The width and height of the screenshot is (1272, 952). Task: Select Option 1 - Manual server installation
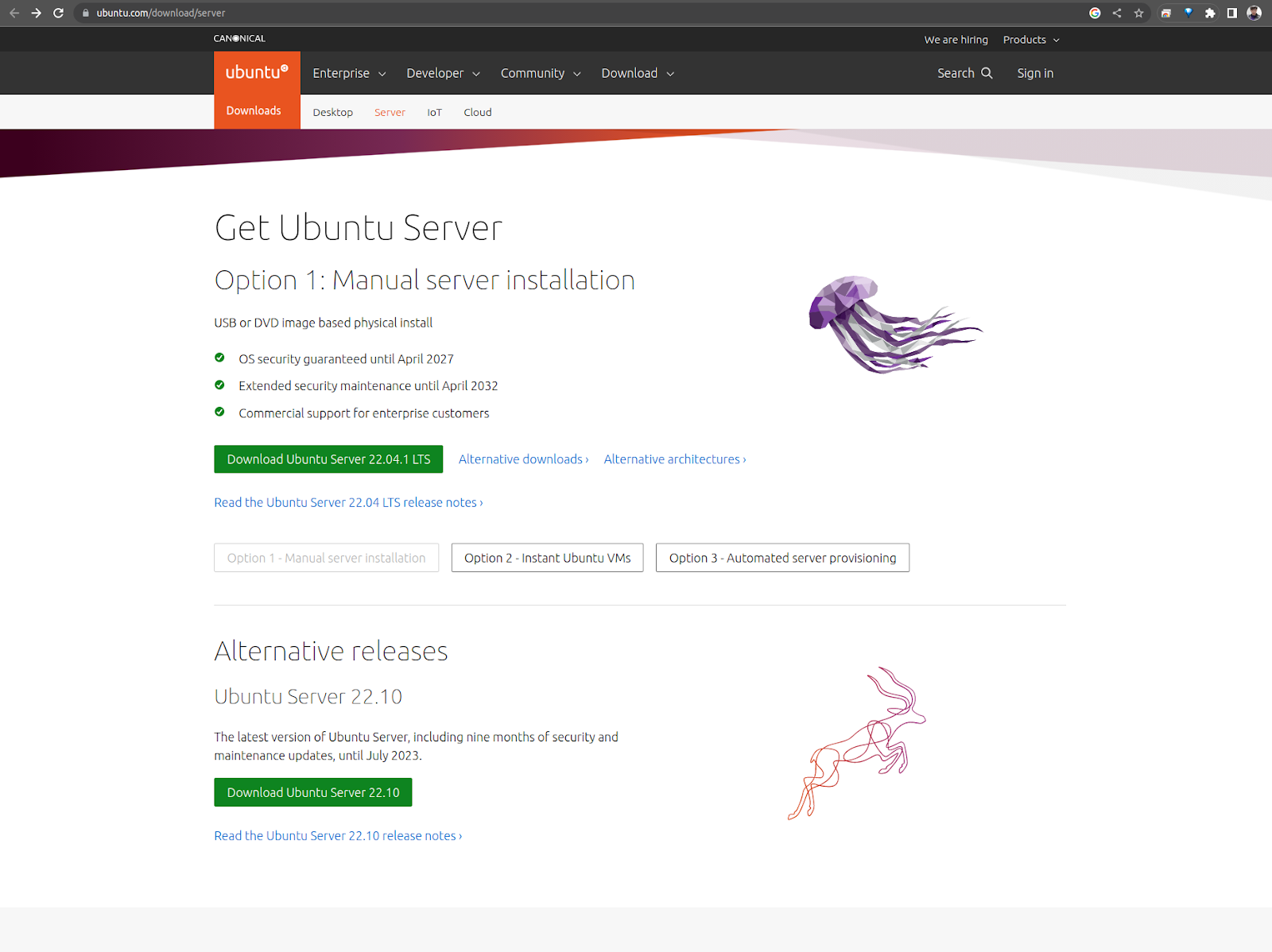[x=326, y=558]
